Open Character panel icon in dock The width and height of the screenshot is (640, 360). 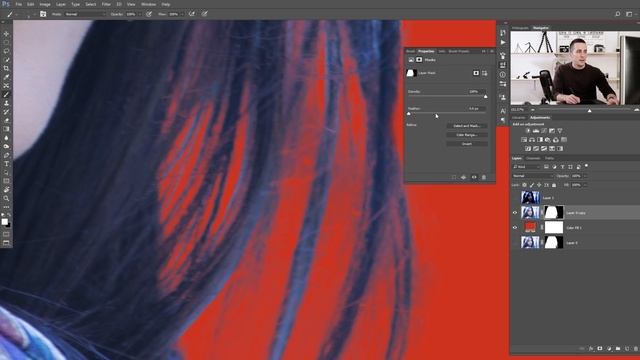tap(503, 111)
